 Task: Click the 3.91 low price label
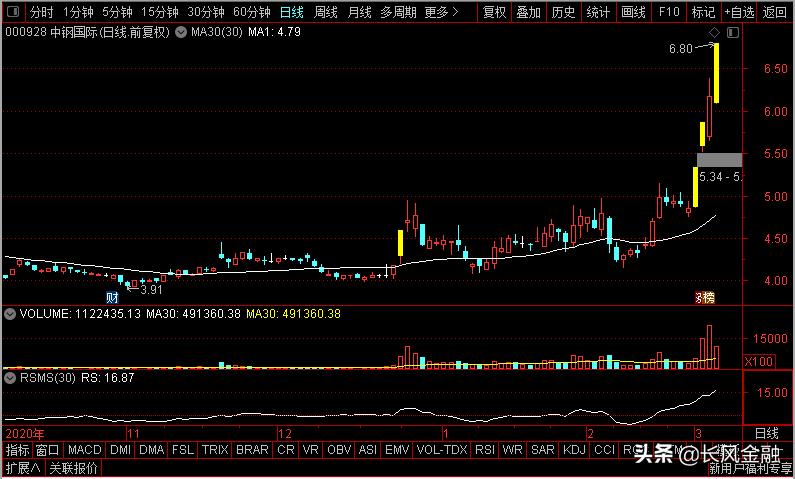(x=151, y=290)
